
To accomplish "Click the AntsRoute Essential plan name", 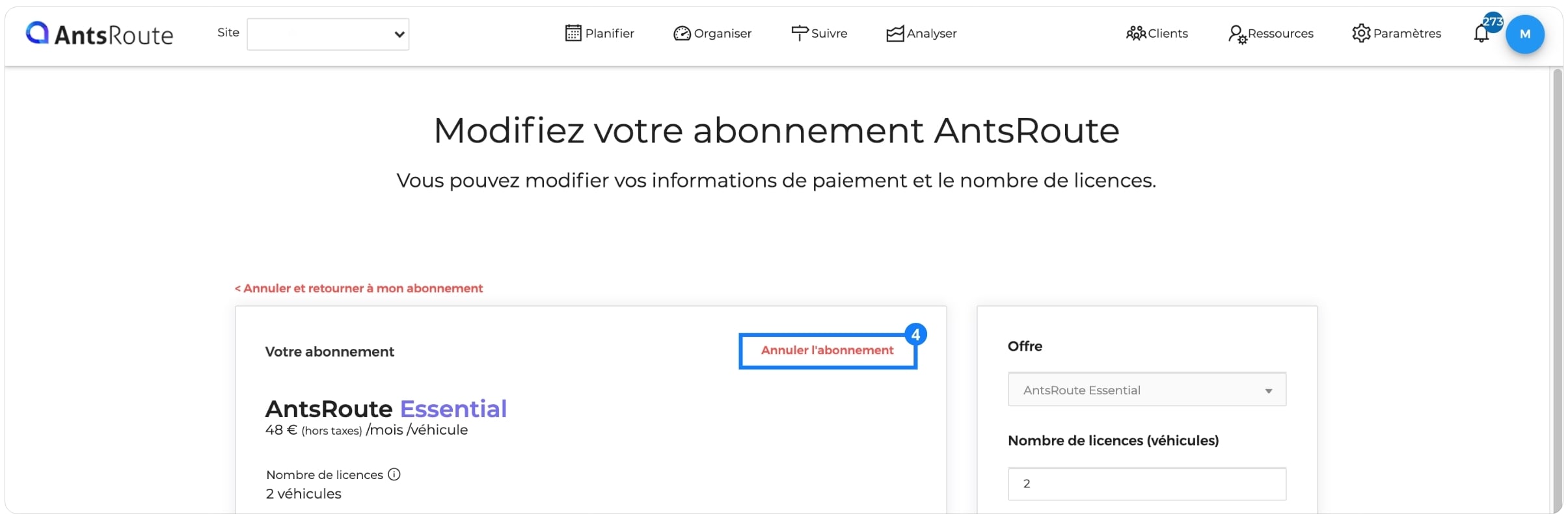I will tap(386, 409).
